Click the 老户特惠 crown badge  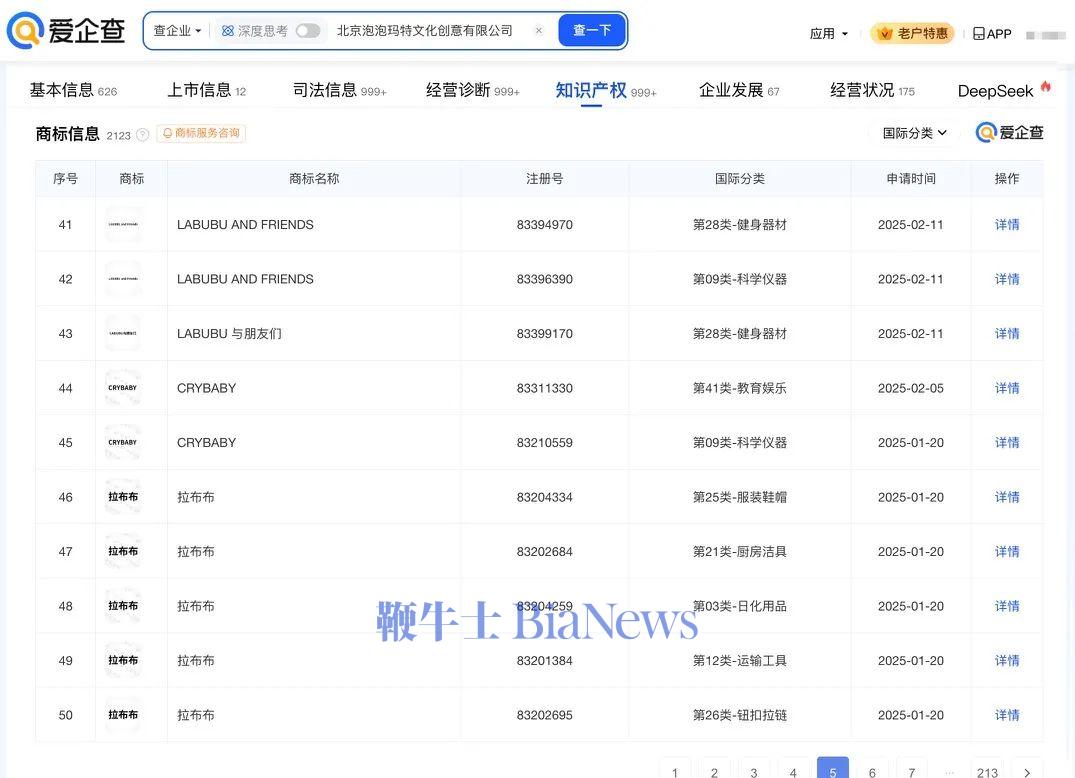912,33
